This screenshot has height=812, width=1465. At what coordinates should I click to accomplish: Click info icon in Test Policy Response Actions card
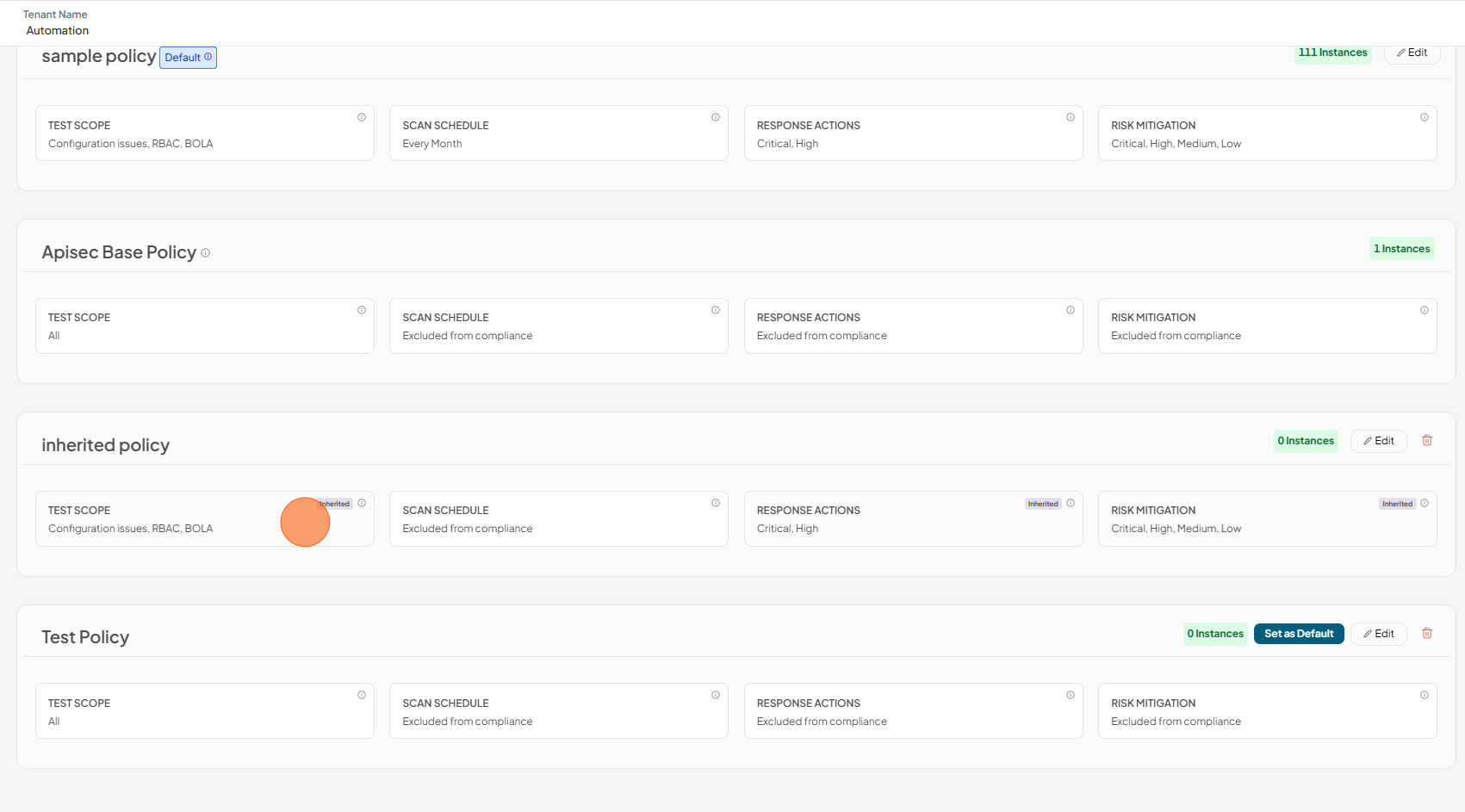1071,695
